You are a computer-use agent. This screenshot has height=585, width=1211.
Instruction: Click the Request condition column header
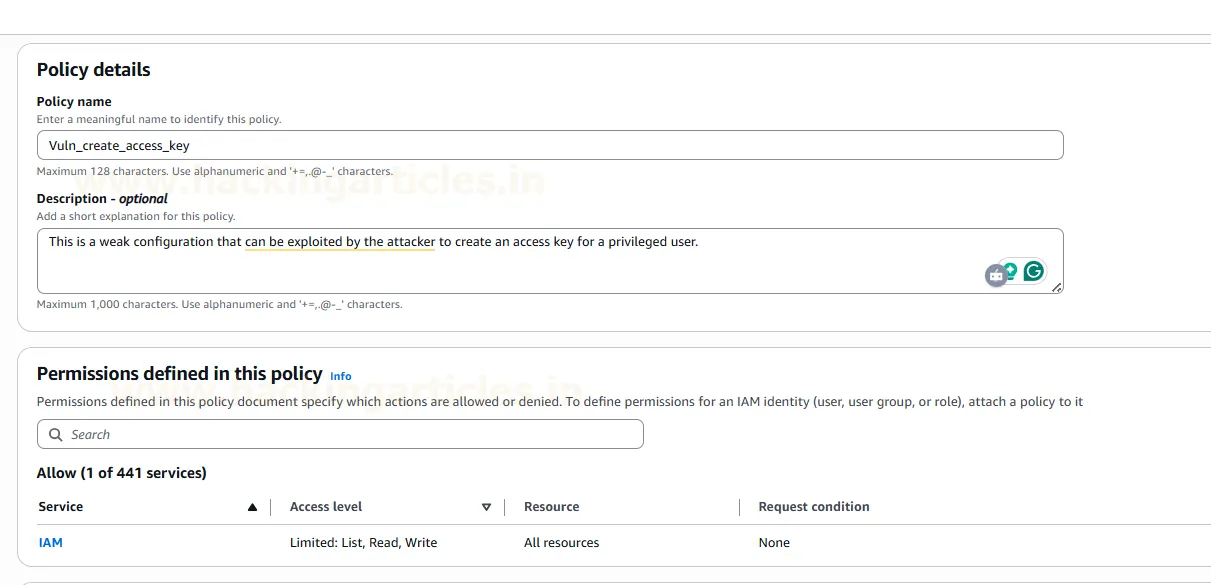813,507
